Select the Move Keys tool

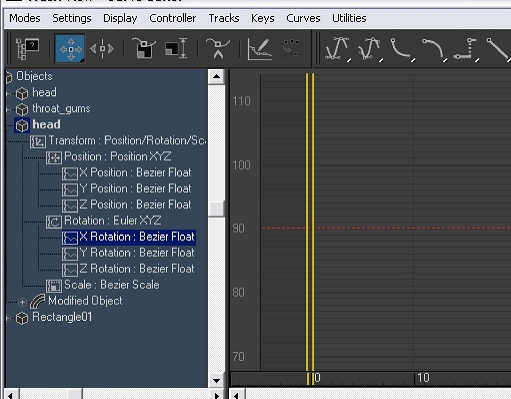point(70,49)
